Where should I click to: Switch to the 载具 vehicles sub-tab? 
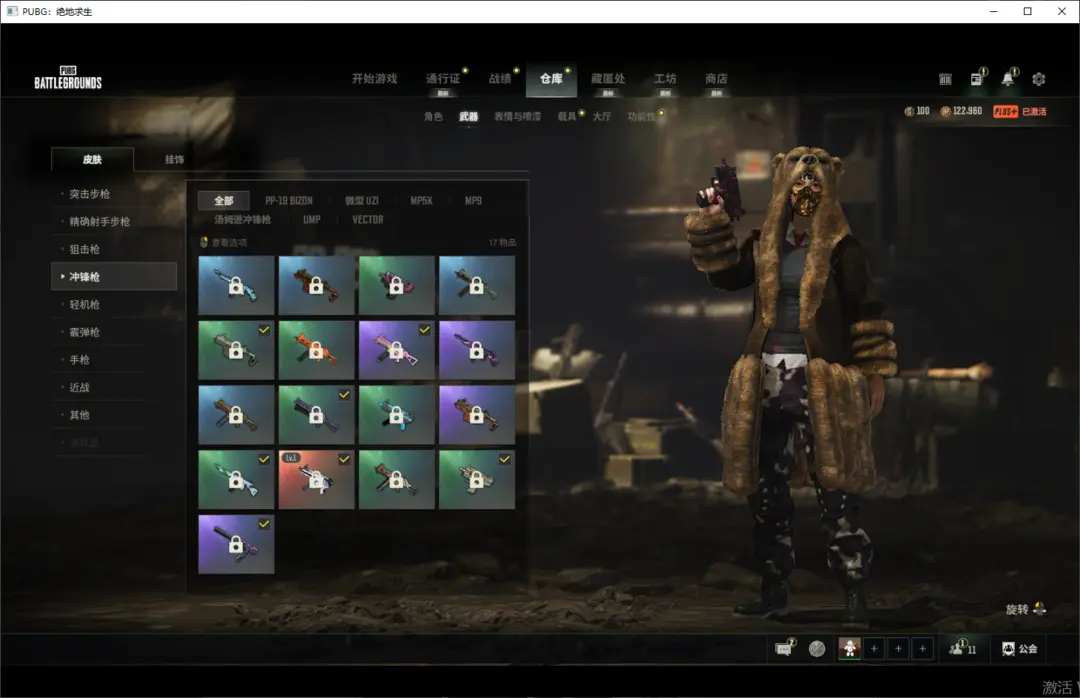pos(567,116)
